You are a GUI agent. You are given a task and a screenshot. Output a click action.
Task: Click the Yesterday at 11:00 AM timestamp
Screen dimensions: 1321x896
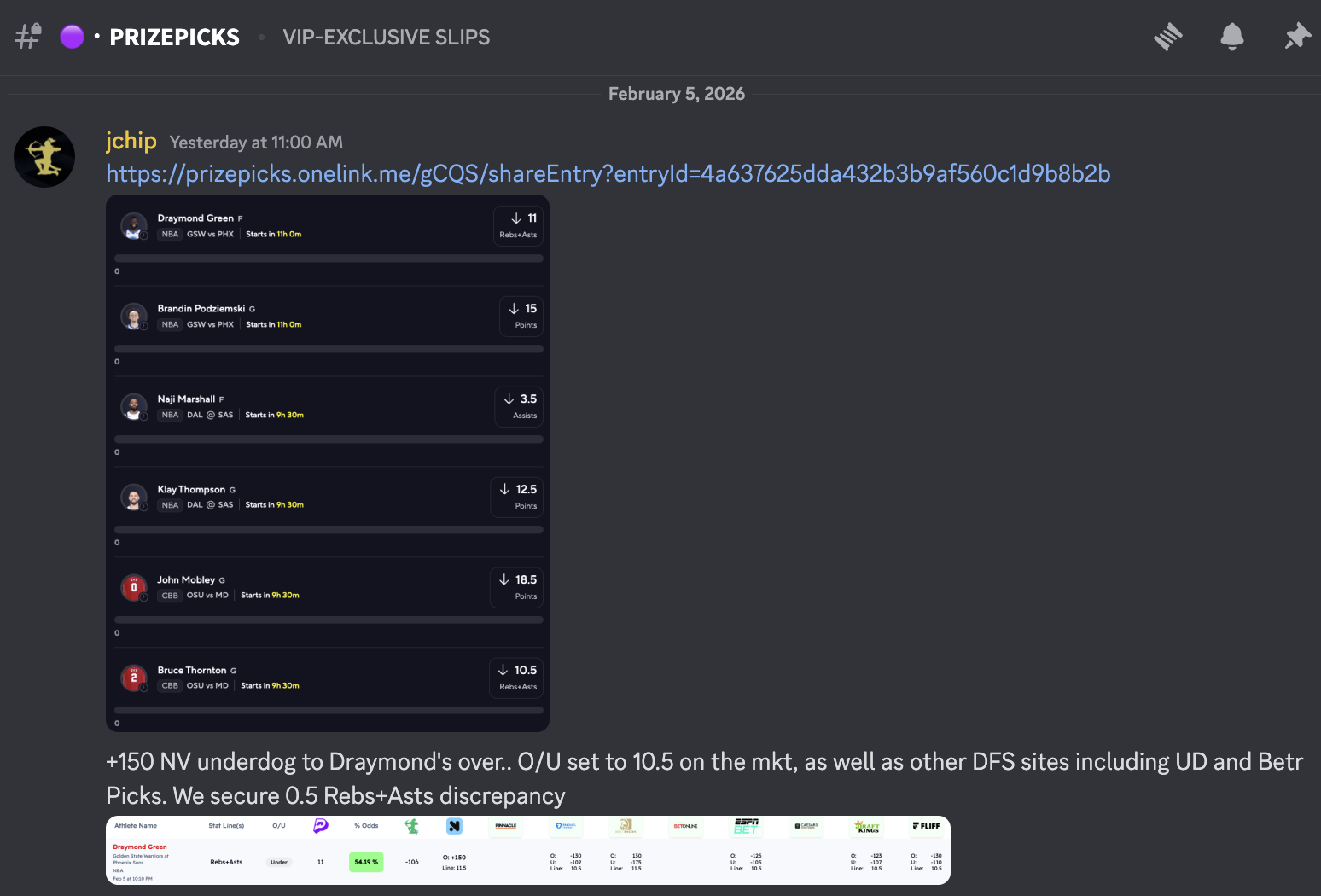tap(256, 143)
